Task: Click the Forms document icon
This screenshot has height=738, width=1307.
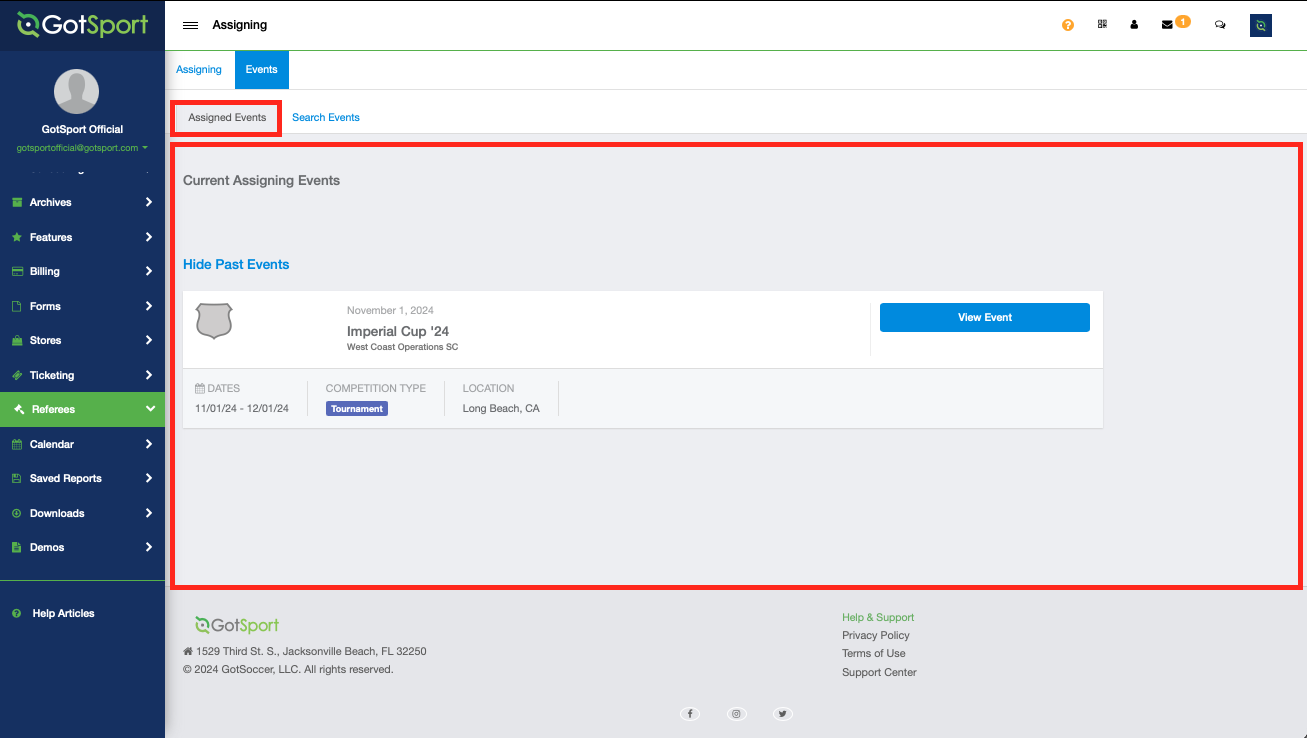Action: click(17, 306)
